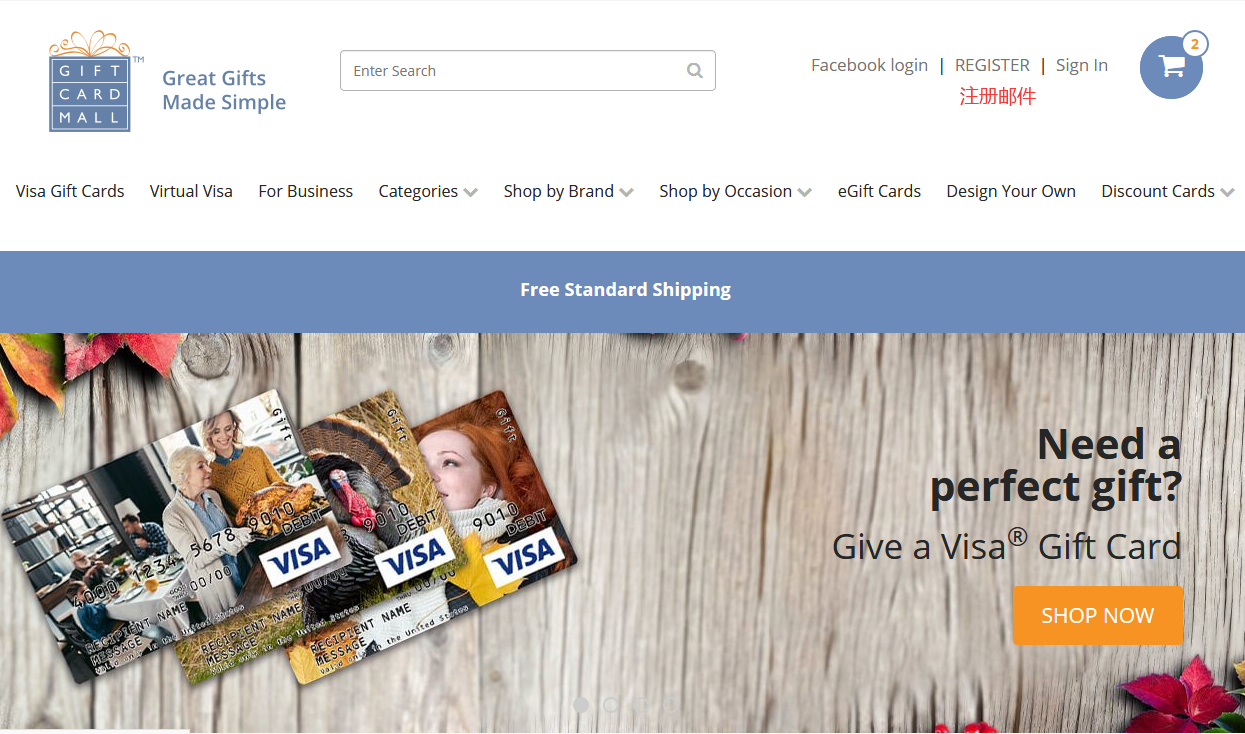Click the REGISTER link
Image resolution: width=1245 pixels, height=734 pixels.
(992, 65)
